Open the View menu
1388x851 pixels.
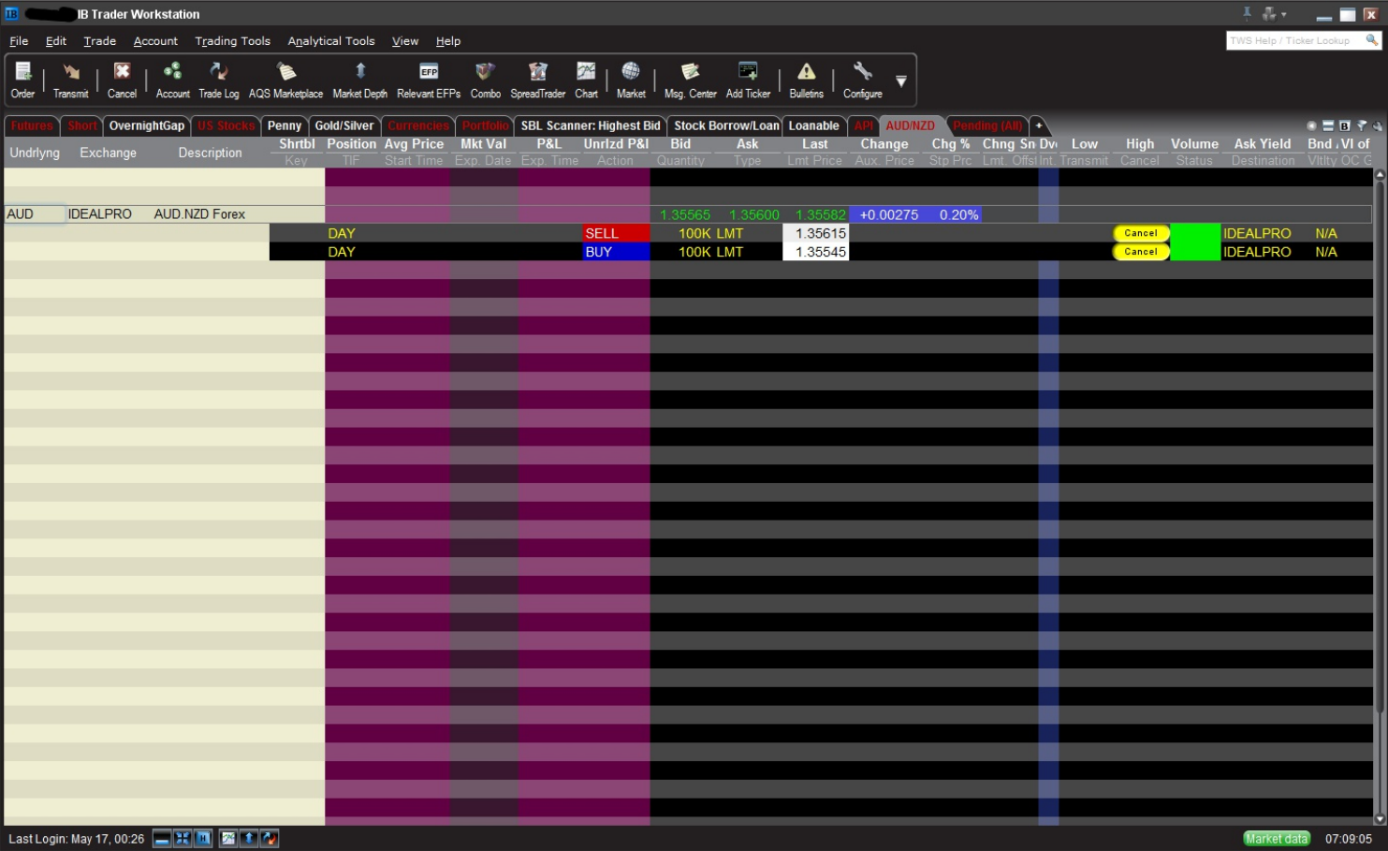(405, 41)
